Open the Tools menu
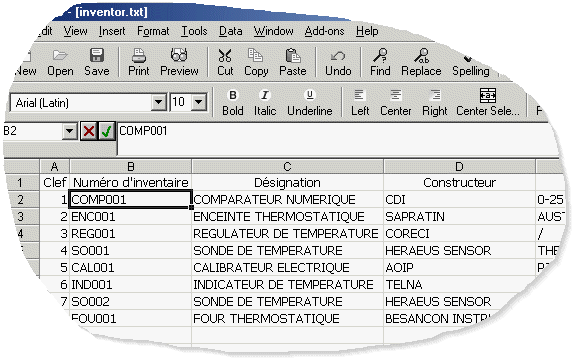Image resolution: width=576 pixels, height=361 pixels. click(194, 31)
